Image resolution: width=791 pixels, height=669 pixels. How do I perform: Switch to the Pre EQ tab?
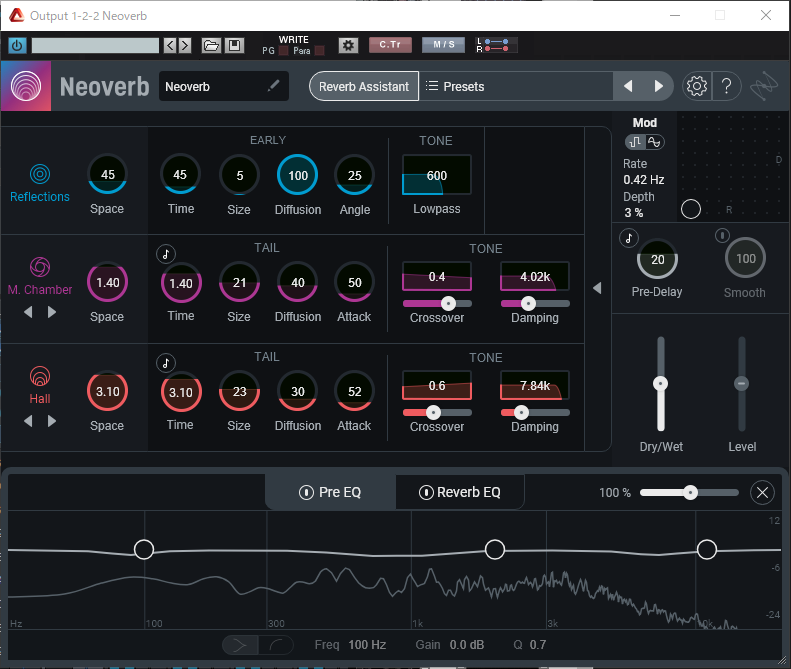[x=330, y=492]
